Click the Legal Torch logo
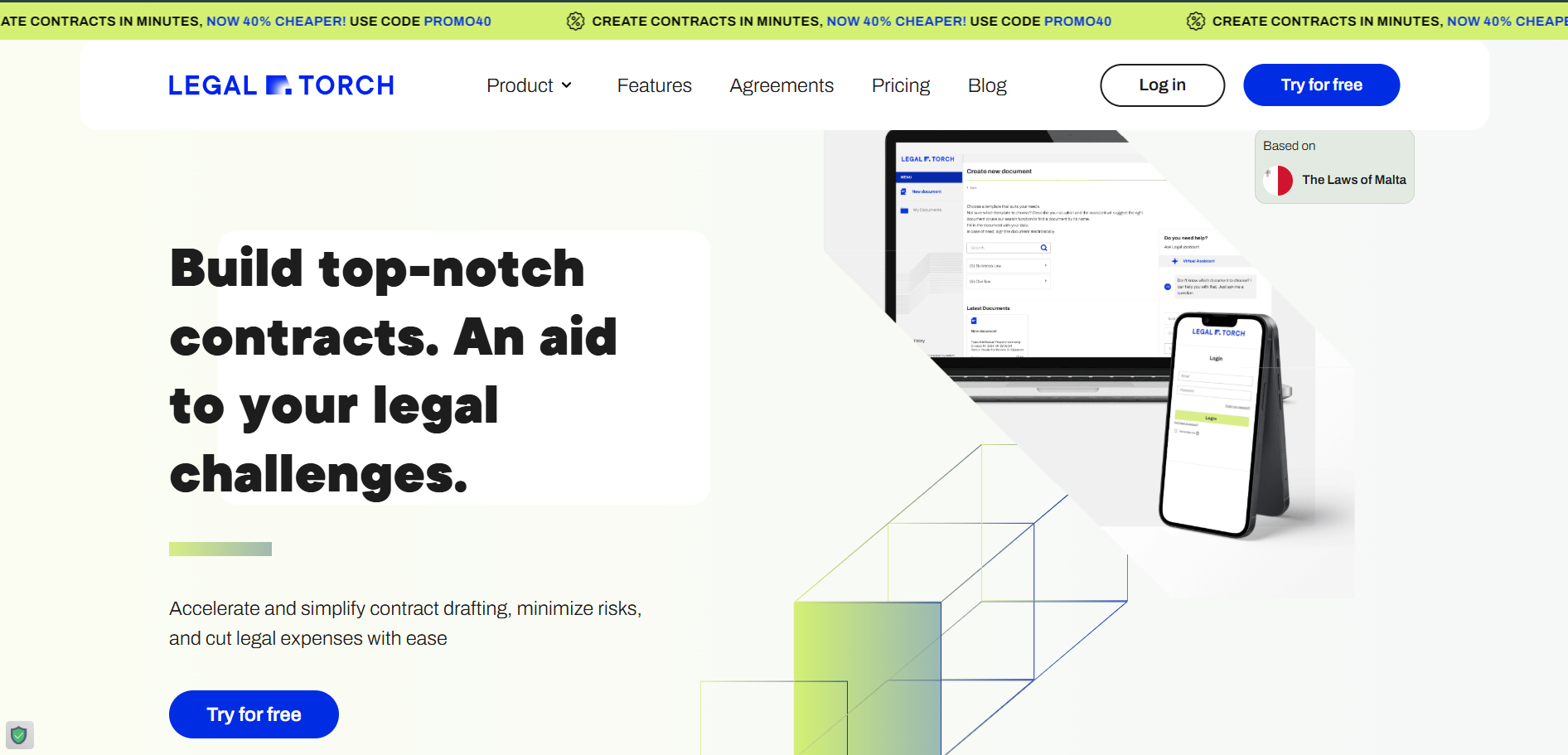The image size is (1568, 755). coord(281,85)
